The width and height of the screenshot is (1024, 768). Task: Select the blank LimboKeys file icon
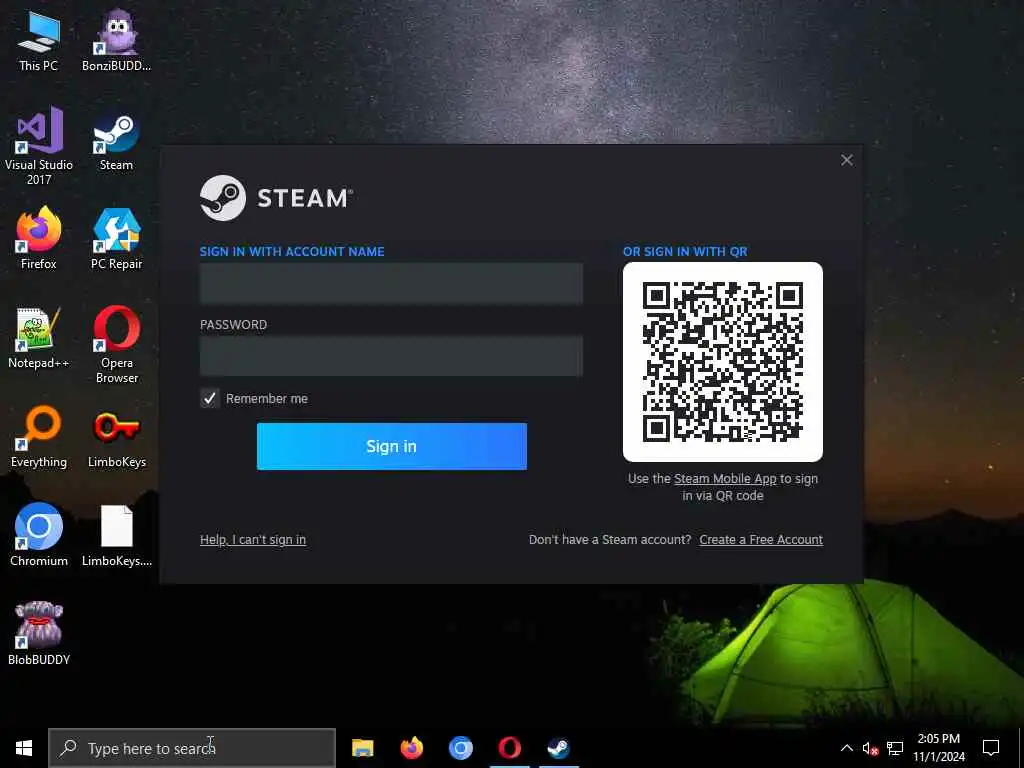tap(116, 535)
